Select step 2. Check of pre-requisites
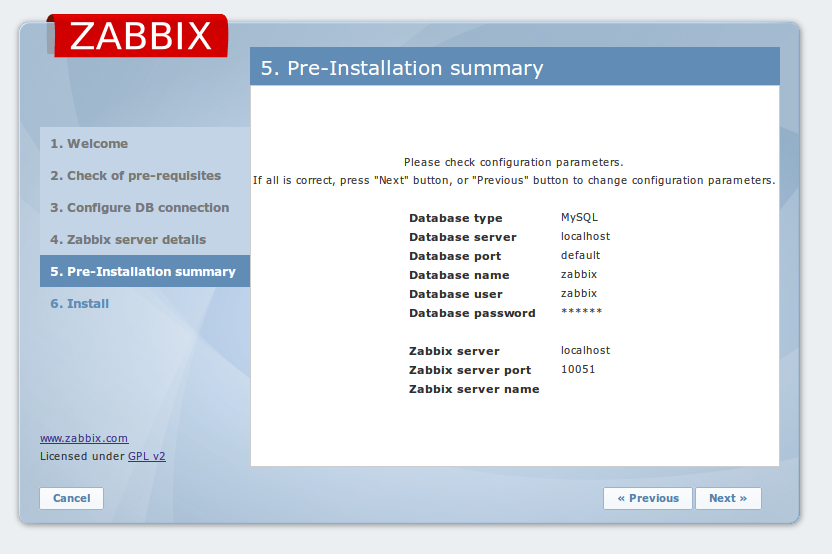This screenshot has height=554, width=832. point(136,176)
